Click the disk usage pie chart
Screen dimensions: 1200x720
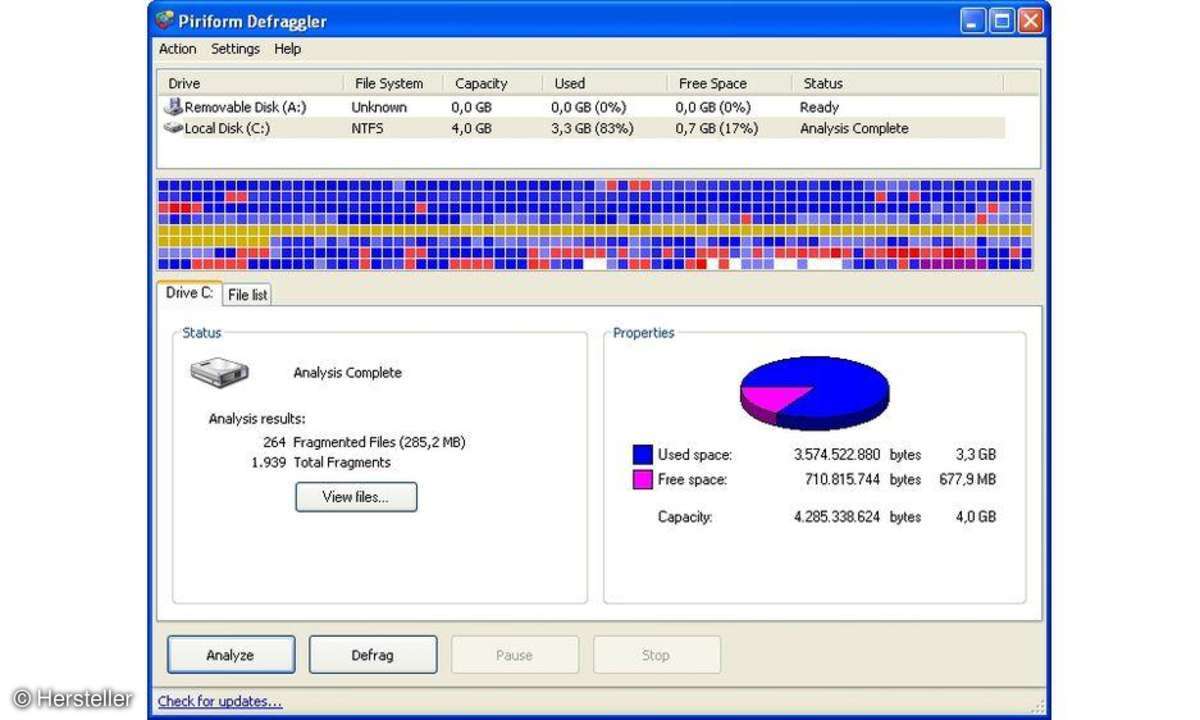[x=814, y=393]
